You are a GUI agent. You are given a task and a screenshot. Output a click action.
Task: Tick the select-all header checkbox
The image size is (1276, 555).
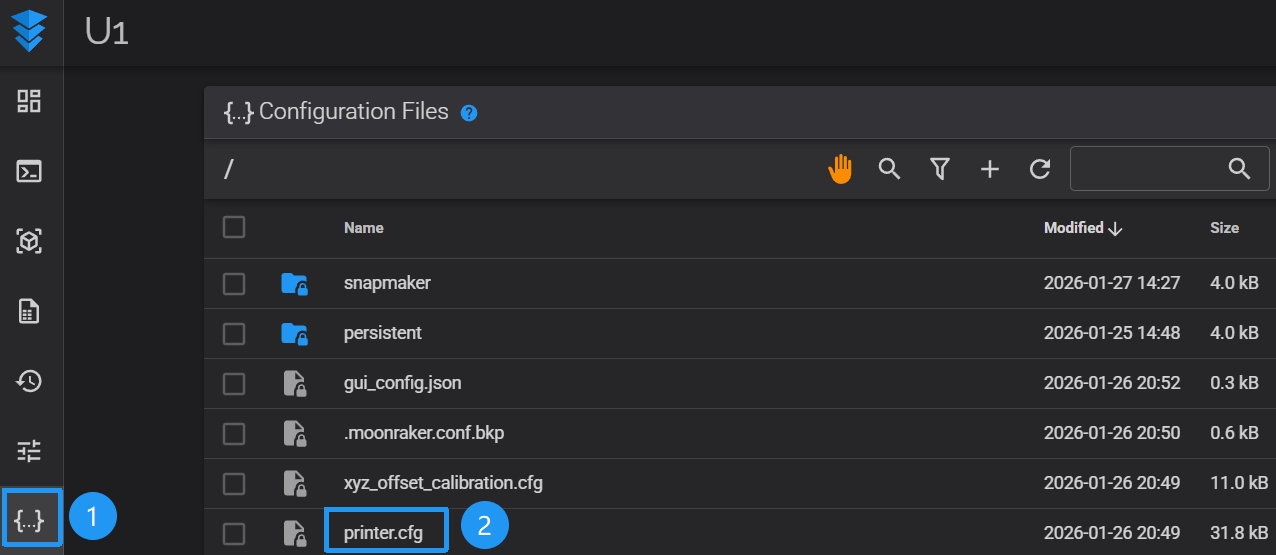tap(234, 228)
